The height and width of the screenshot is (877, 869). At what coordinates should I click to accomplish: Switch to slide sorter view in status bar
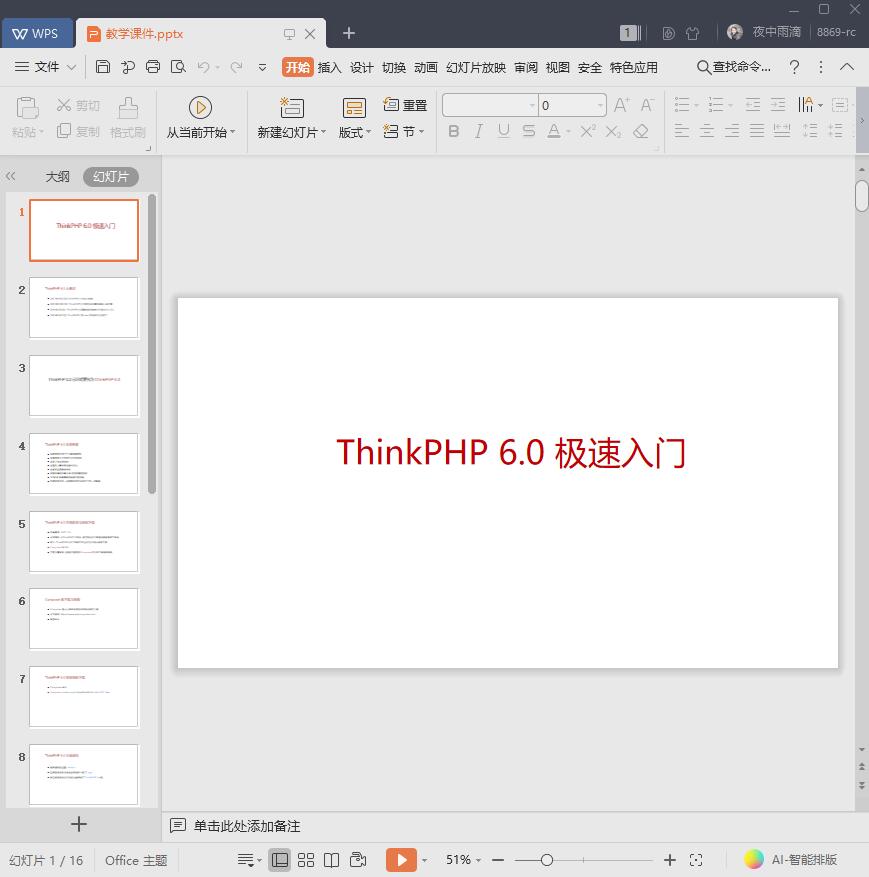(x=305, y=859)
